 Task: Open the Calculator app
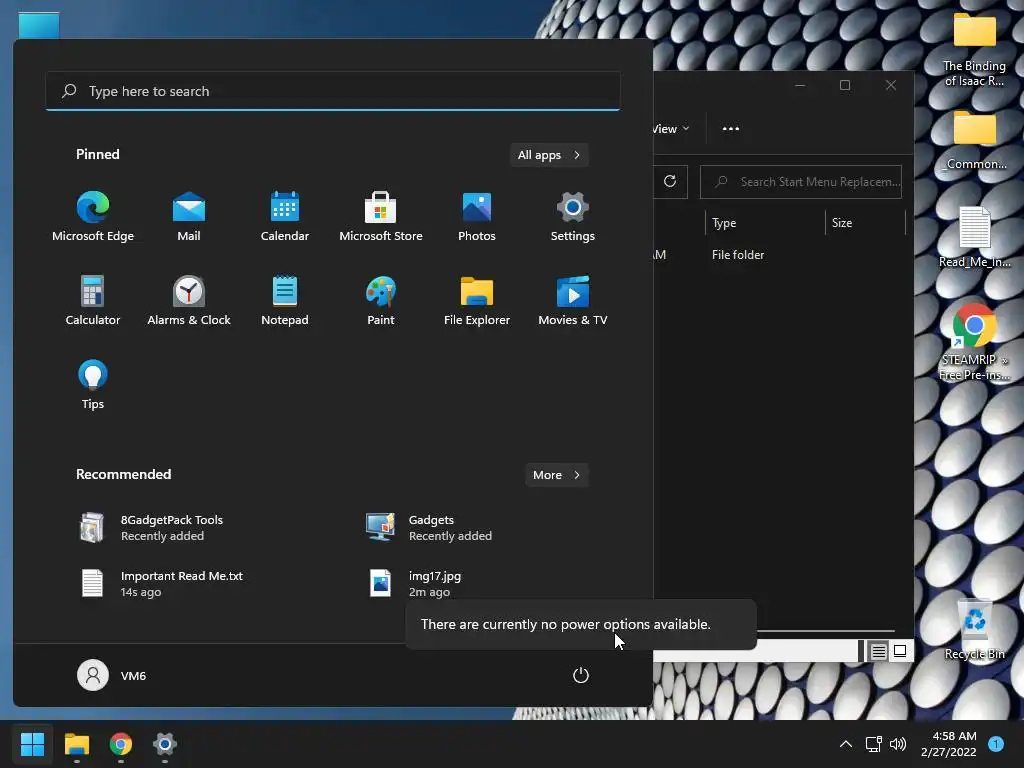(x=93, y=300)
